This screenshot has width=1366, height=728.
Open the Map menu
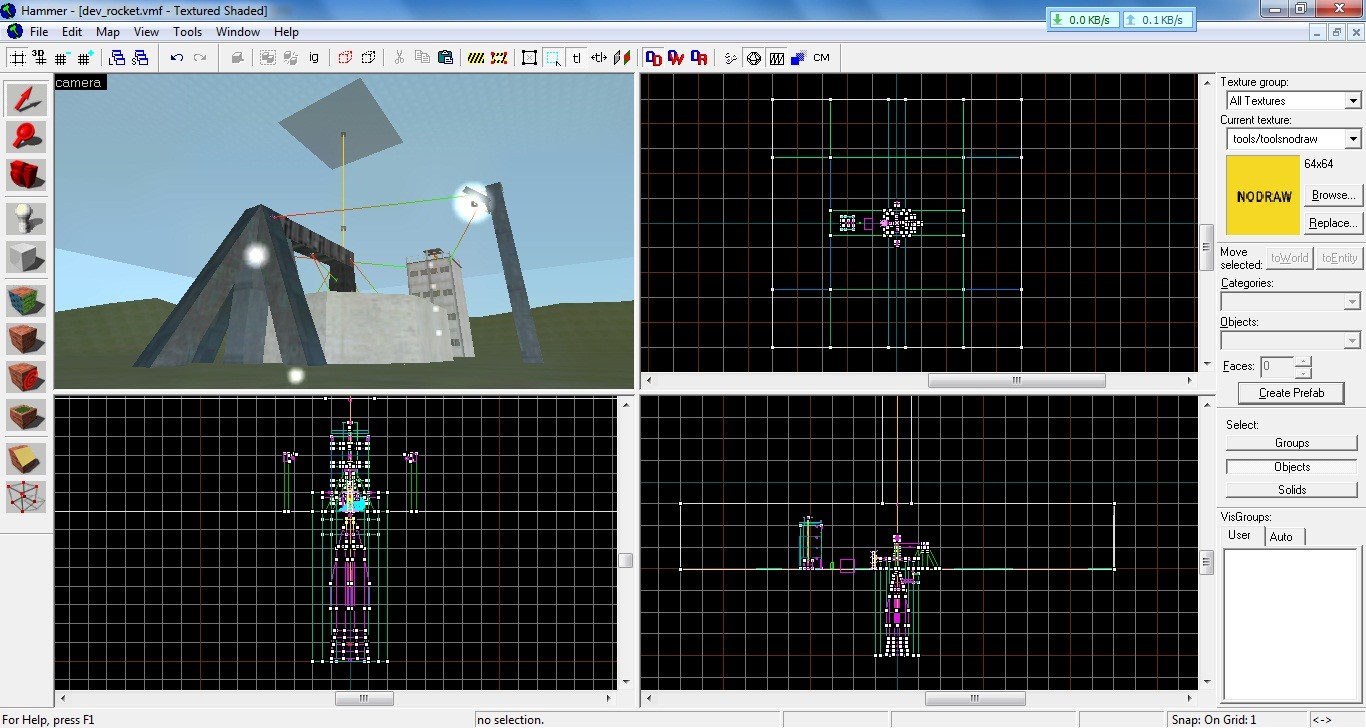pyautogui.click(x=108, y=32)
